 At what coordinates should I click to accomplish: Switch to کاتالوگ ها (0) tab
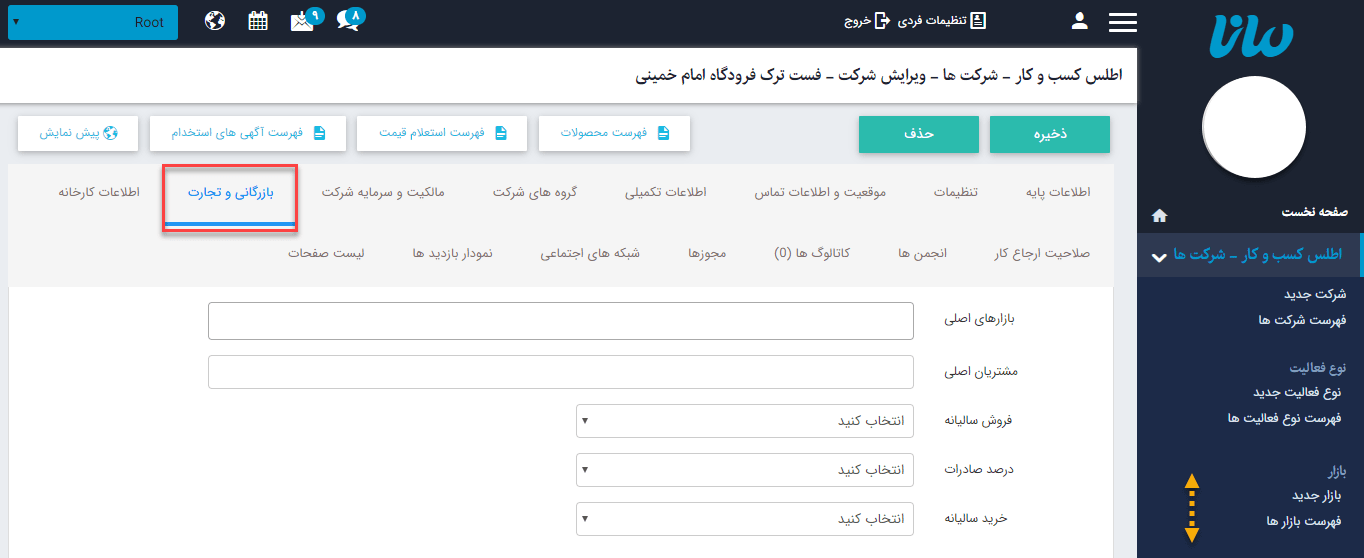pyautogui.click(x=813, y=253)
